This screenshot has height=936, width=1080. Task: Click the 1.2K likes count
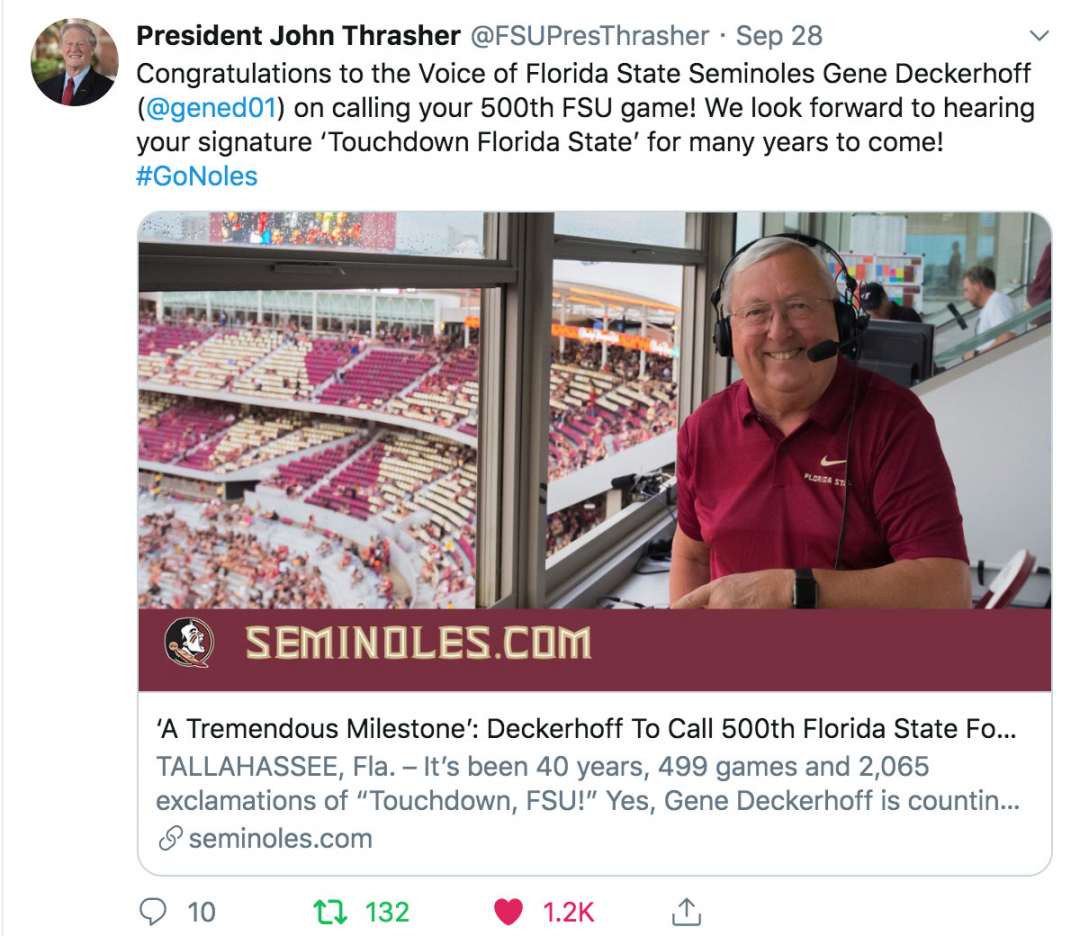[568, 911]
